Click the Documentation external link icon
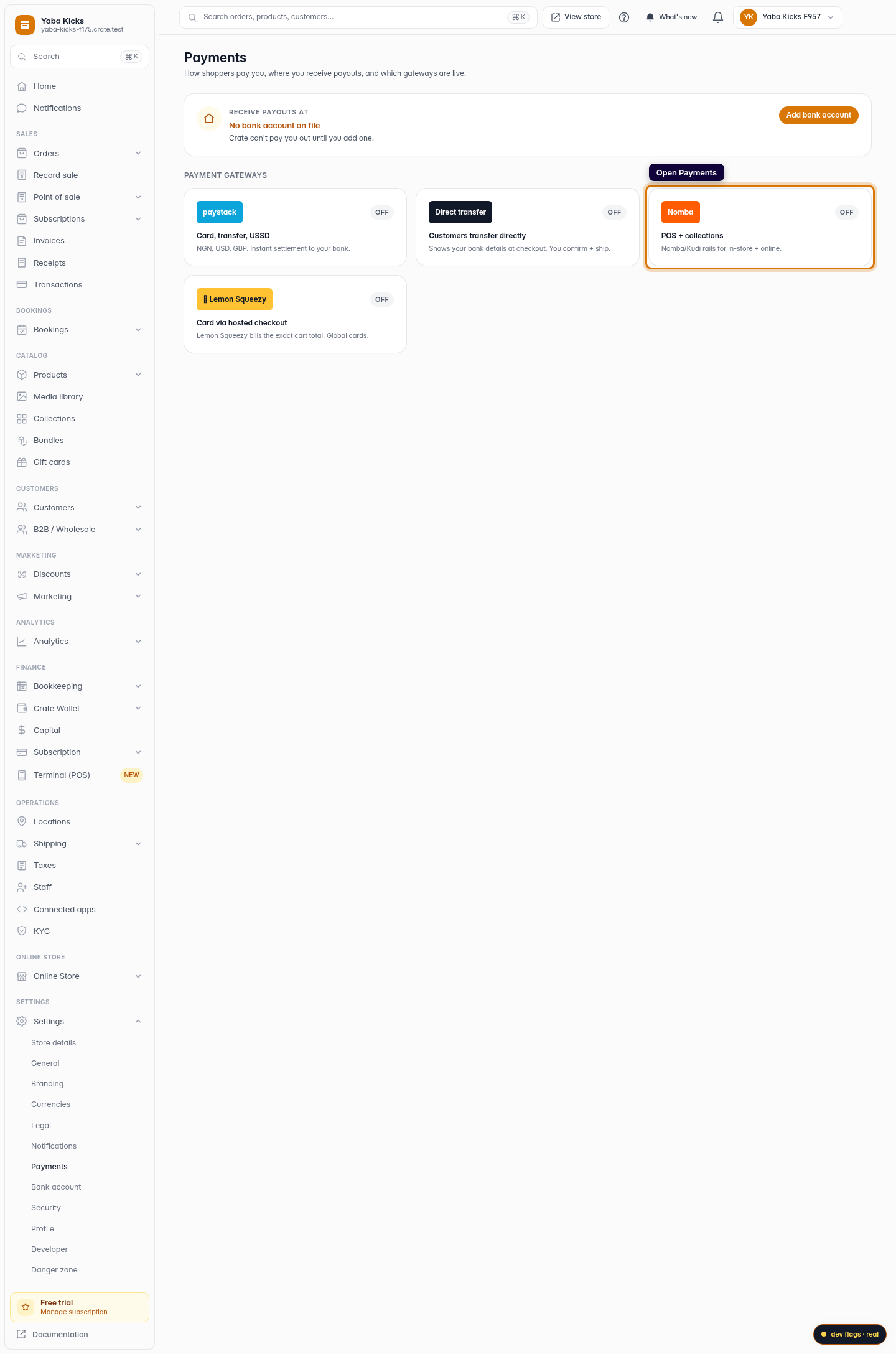The height and width of the screenshot is (1354, 896). 22,1334
